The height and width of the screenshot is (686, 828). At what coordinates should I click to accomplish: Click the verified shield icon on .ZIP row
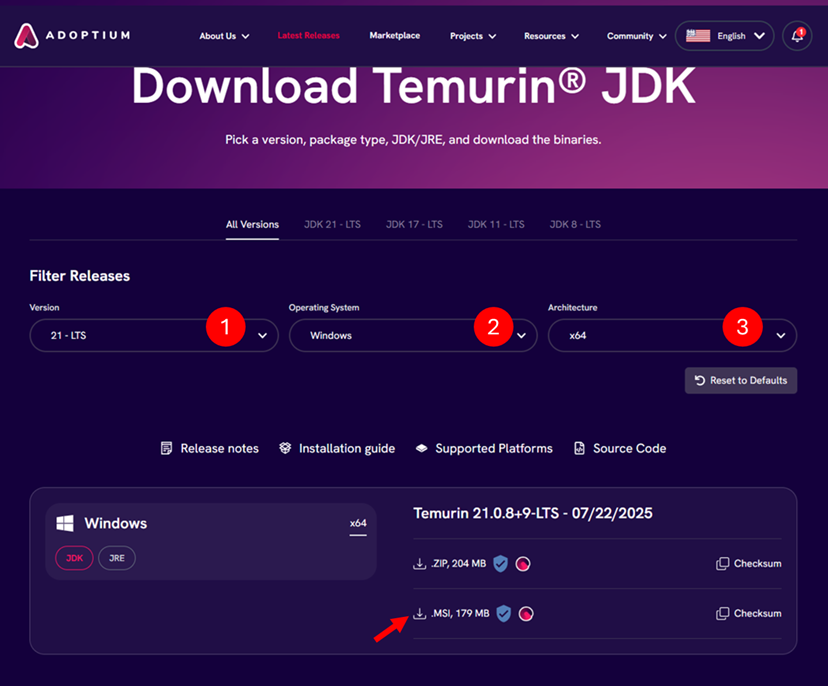click(501, 563)
